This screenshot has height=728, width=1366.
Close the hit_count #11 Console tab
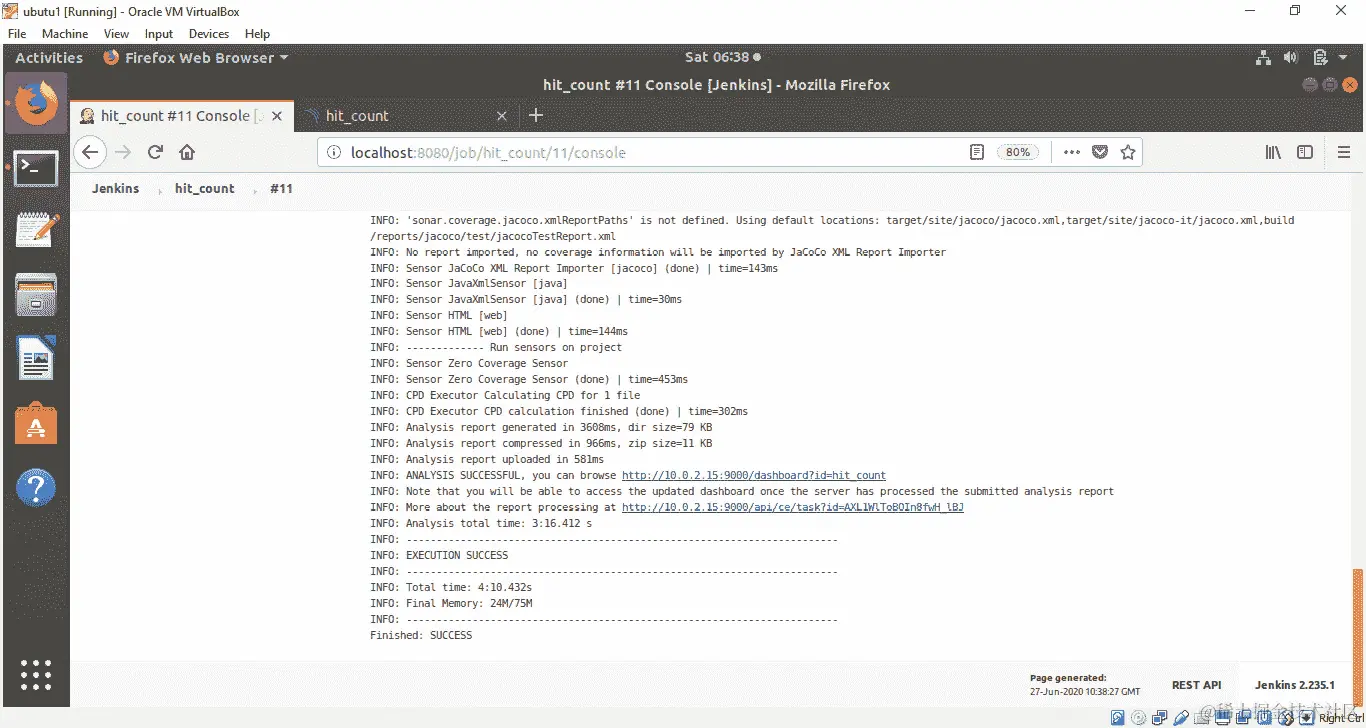277,116
